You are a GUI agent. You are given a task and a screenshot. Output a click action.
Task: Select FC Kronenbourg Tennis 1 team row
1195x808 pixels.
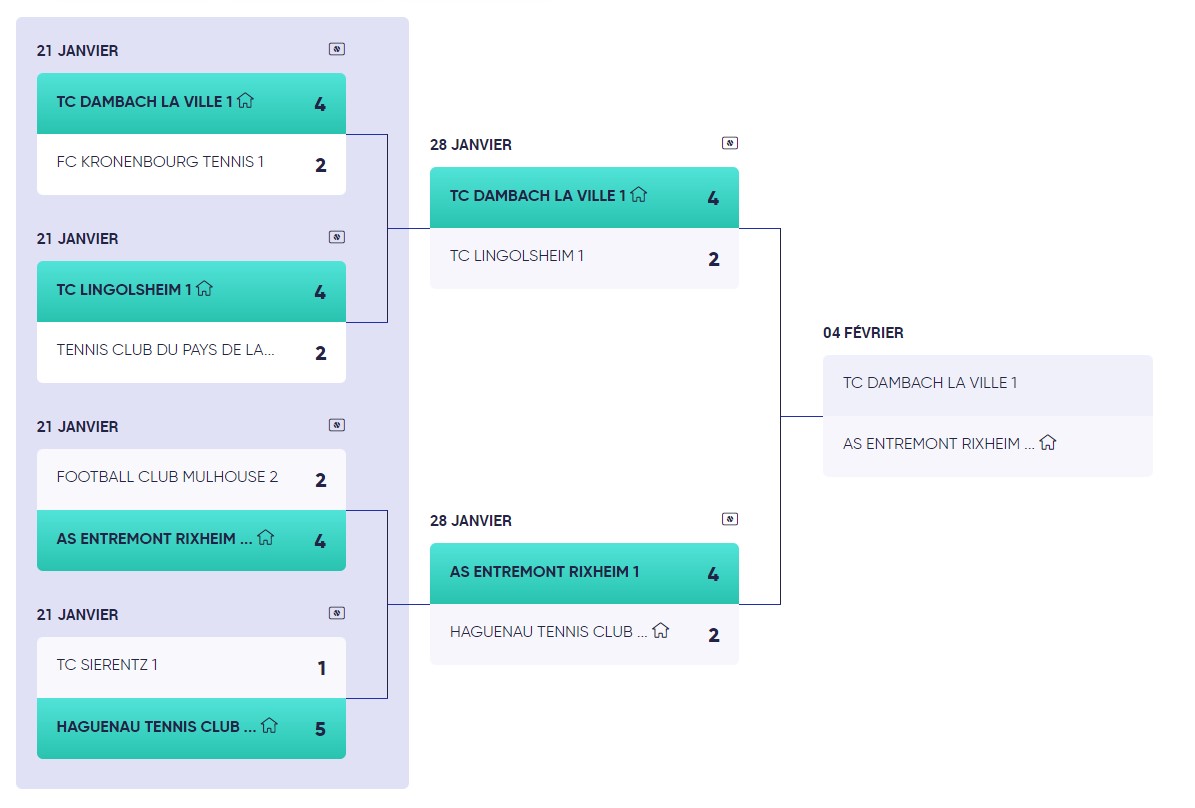191,164
